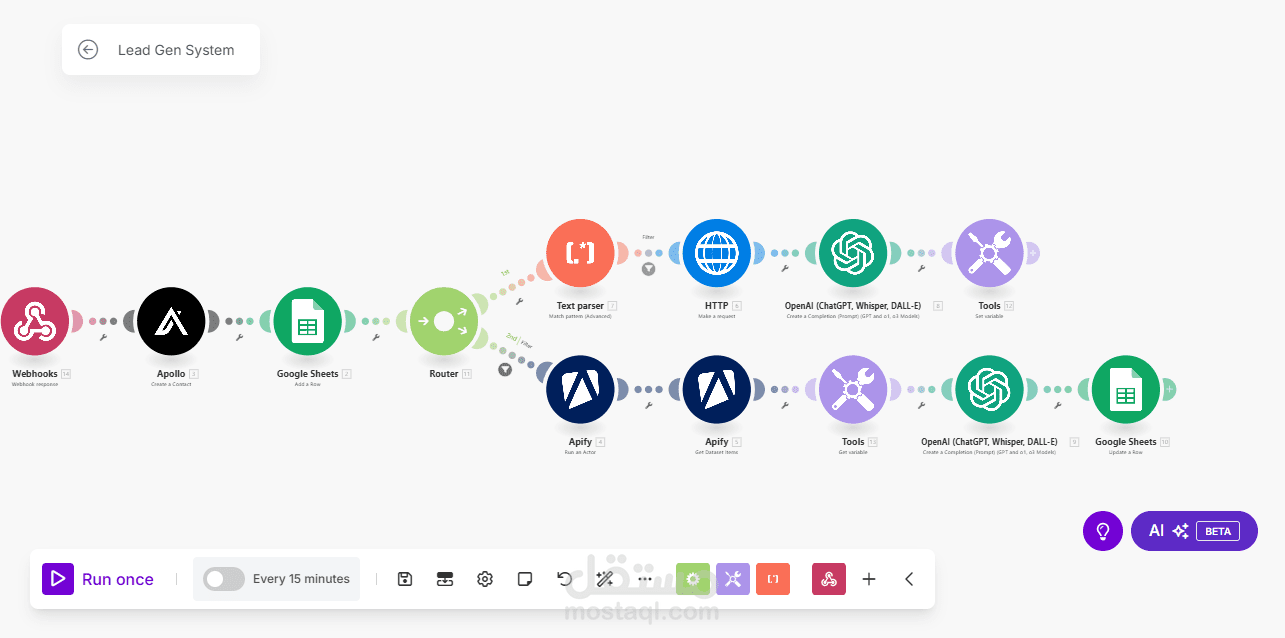Click the 1st route label after the Router
1285x638 pixels.
tap(505, 272)
